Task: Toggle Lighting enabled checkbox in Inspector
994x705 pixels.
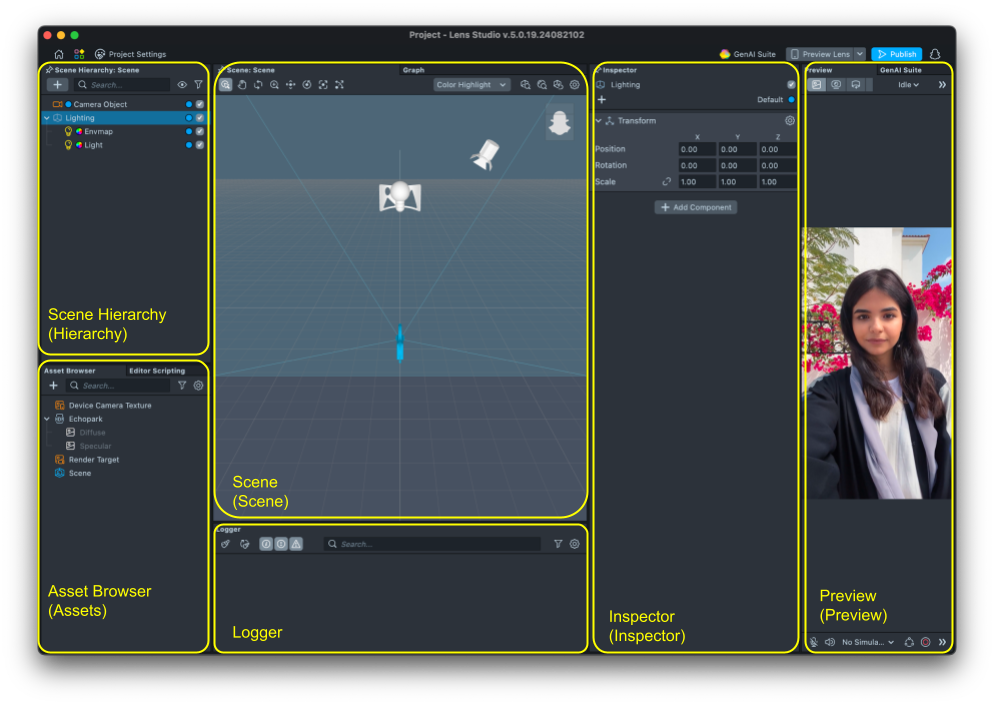Action: pos(791,85)
